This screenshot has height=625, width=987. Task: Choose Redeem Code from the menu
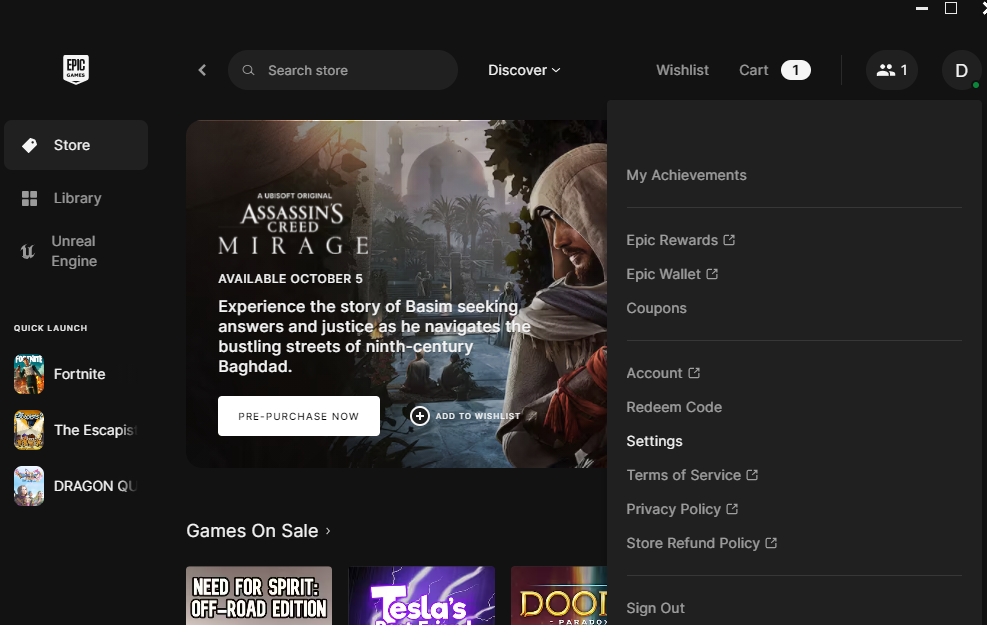pyautogui.click(x=673, y=407)
